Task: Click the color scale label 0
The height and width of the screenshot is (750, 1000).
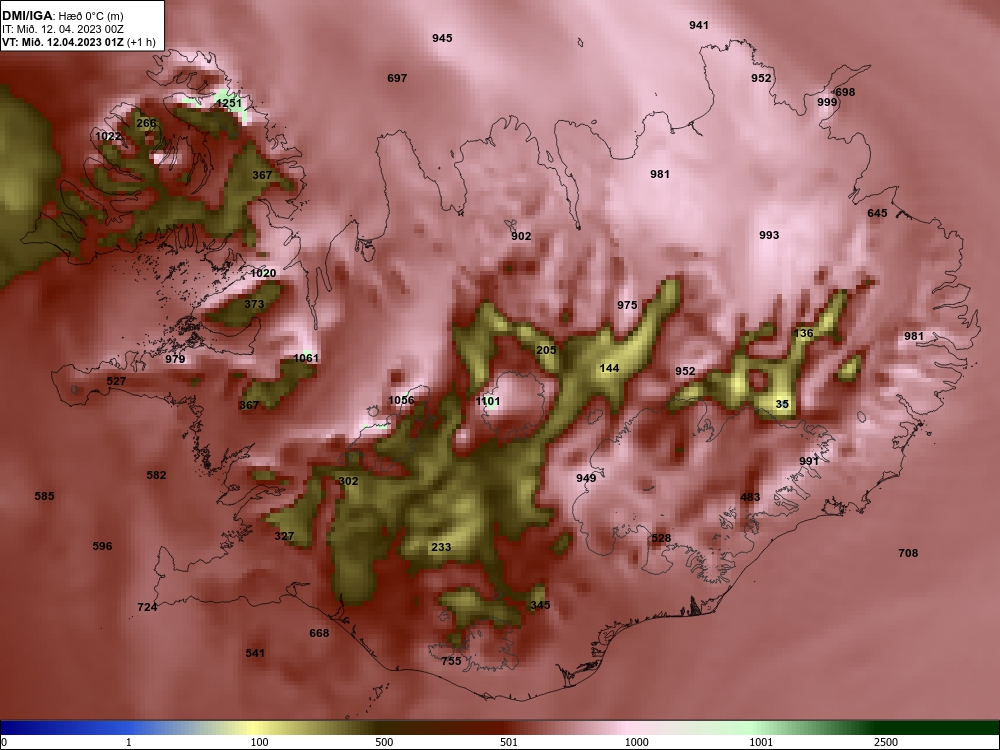Action: [x=4, y=742]
